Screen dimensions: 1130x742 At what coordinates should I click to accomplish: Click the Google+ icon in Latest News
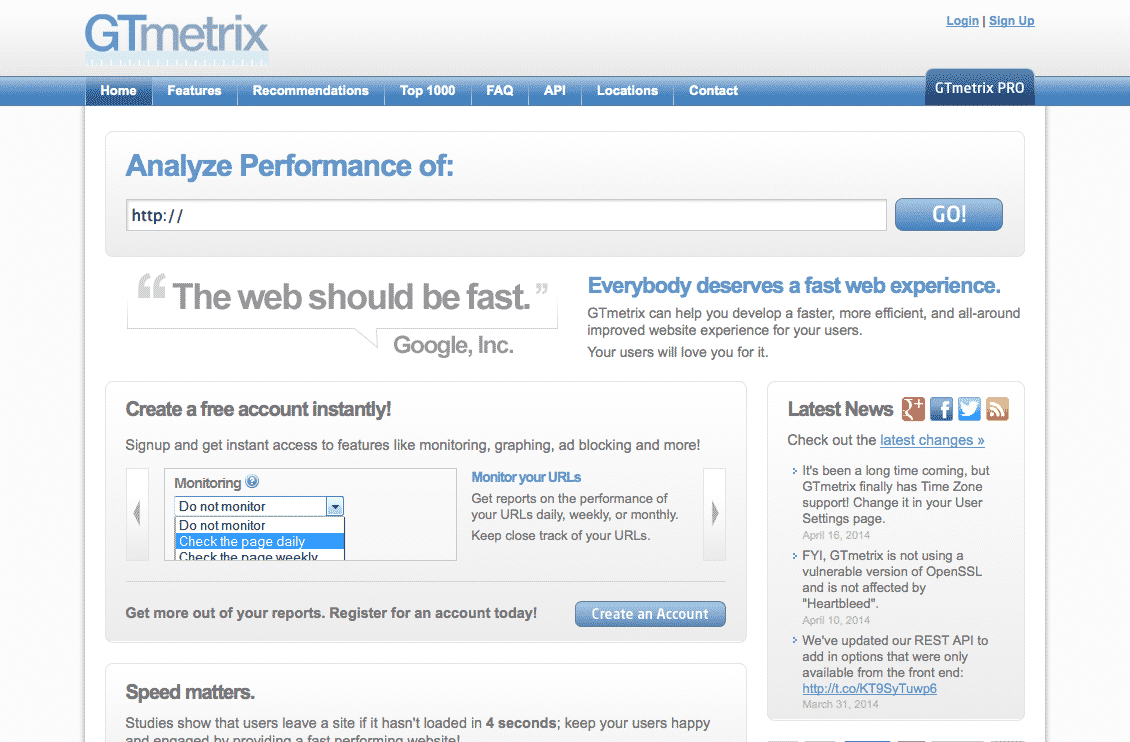pyautogui.click(x=913, y=408)
